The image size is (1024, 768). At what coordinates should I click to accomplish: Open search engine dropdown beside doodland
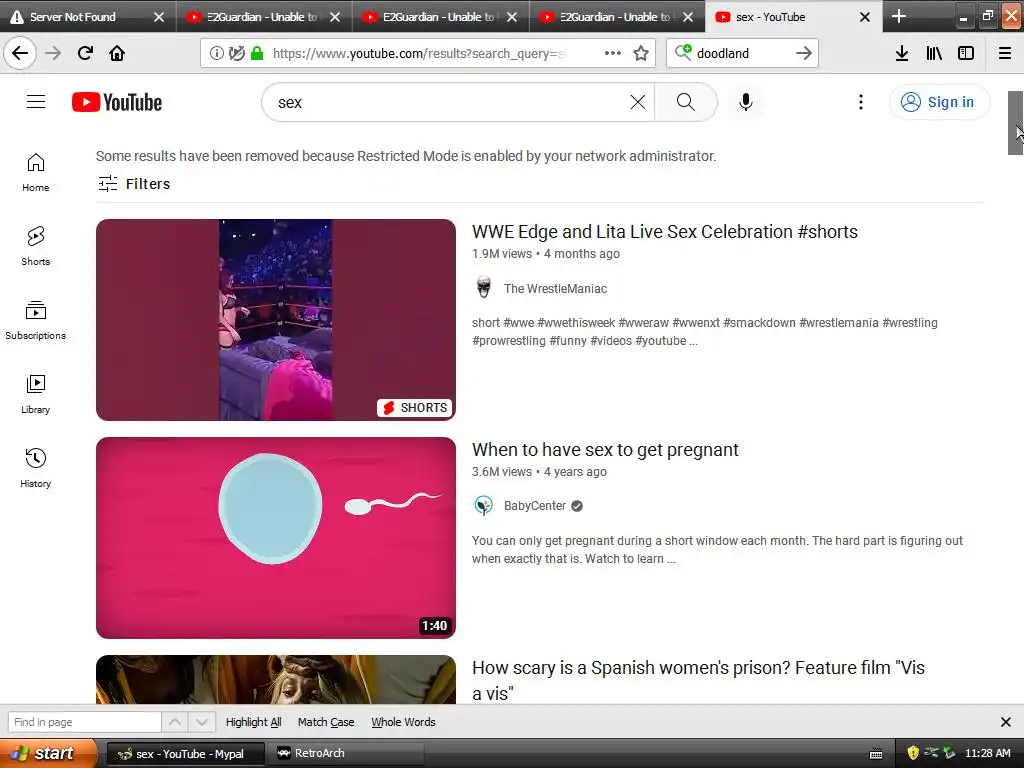coord(683,52)
